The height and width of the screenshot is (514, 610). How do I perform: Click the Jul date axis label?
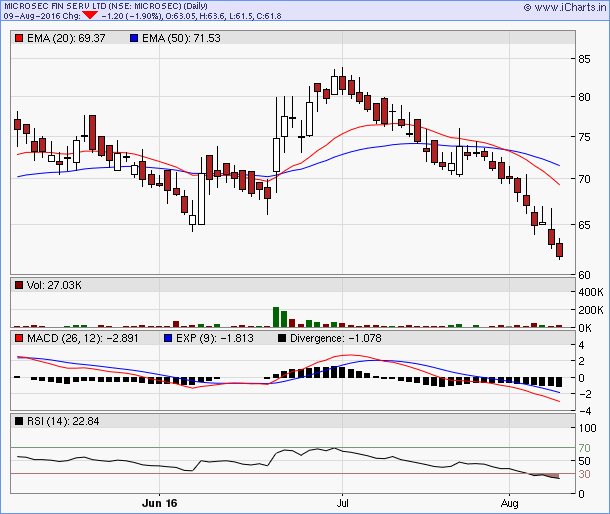(x=342, y=503)
